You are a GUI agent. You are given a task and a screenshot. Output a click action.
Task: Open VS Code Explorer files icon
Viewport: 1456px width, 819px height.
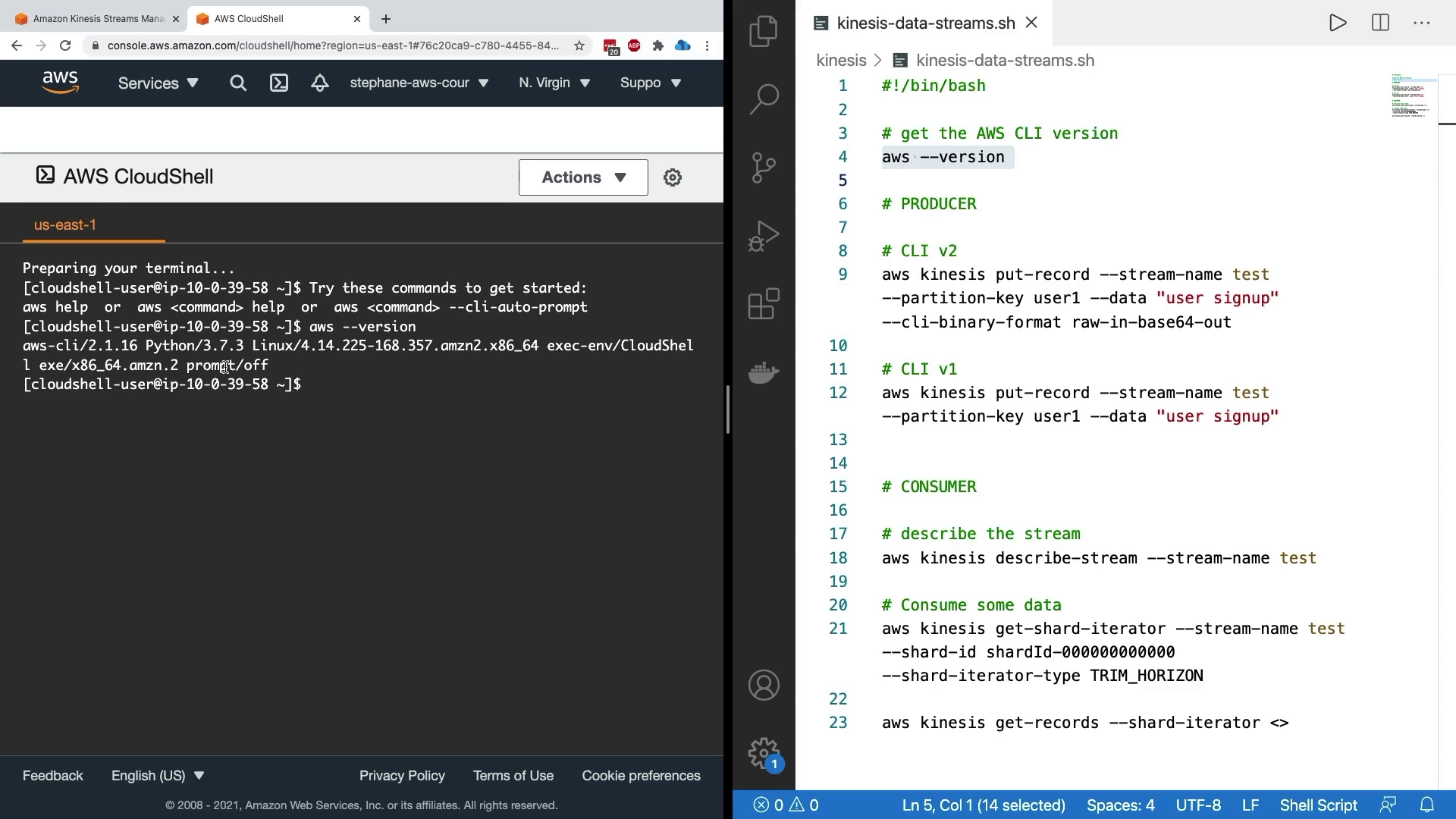click(x=764, y=31)
